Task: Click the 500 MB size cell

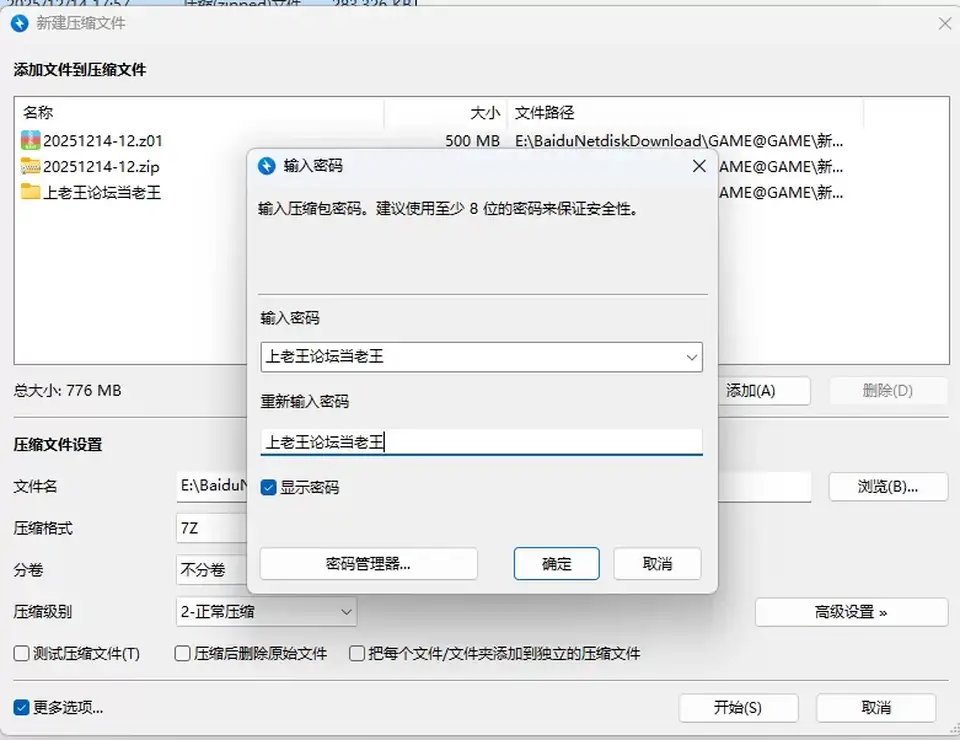Action: click(x=472, y=141)
